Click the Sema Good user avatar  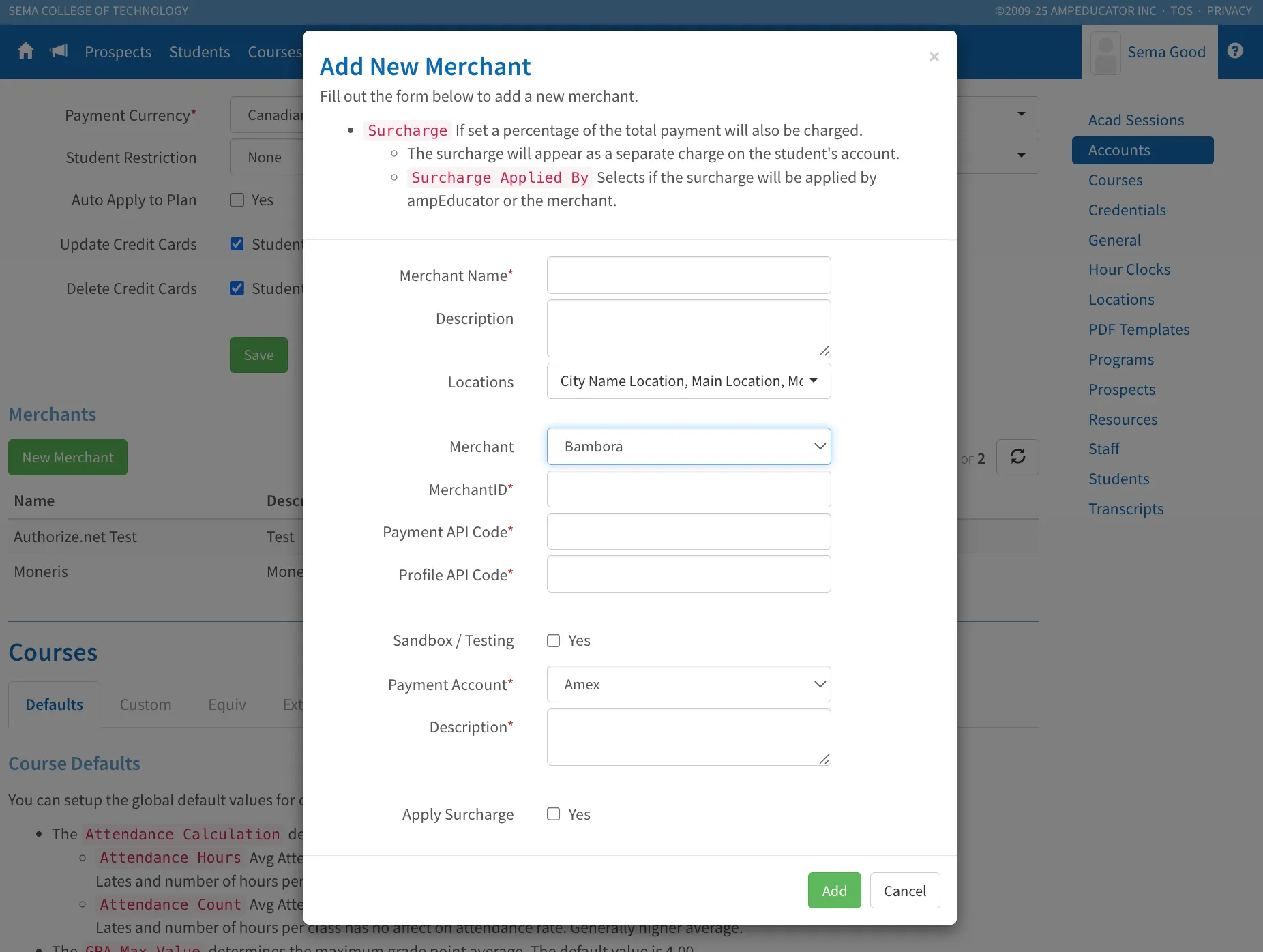pos(1105,53)
